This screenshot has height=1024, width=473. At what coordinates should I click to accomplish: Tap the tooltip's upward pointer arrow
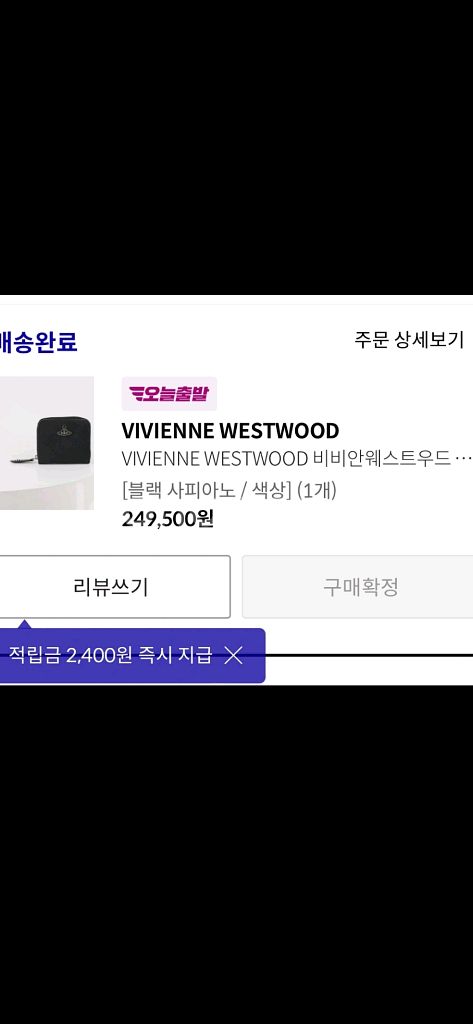(24, 624)
